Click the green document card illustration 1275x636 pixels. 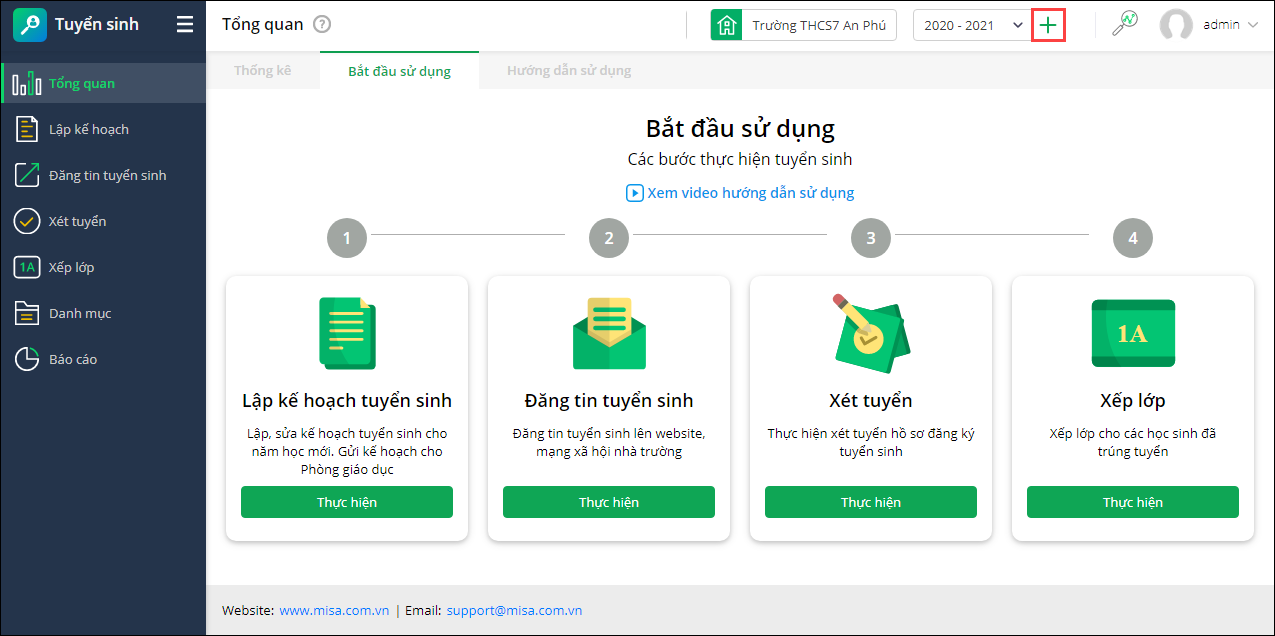[x=347, y=333]
